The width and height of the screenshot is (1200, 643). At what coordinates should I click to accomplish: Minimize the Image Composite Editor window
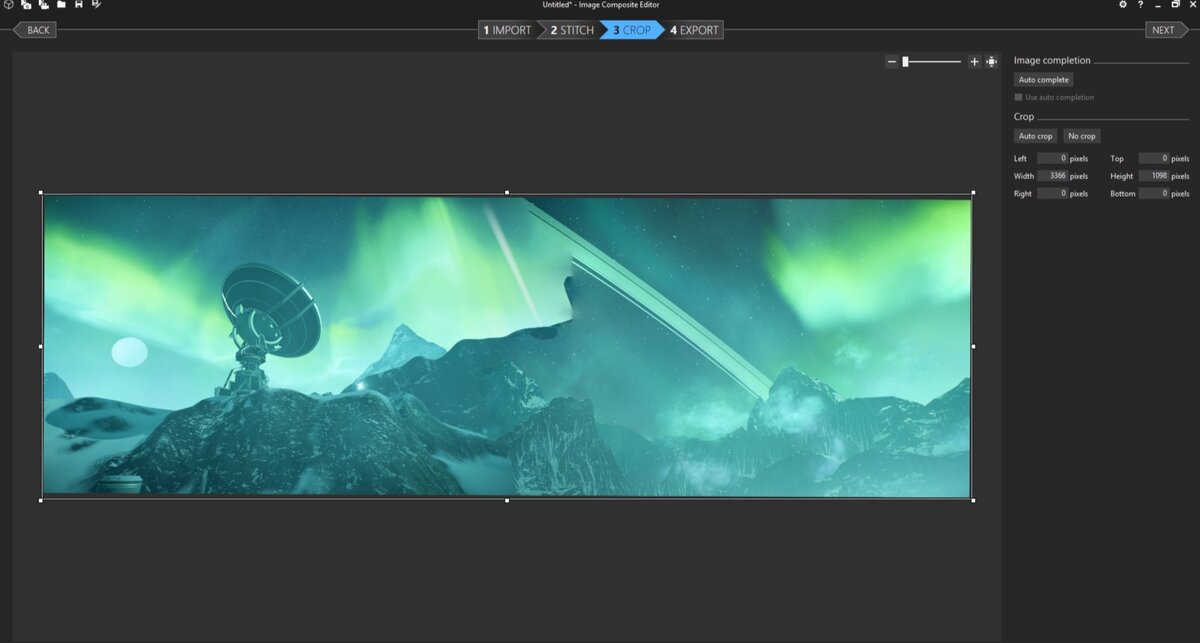[x=1158, y=5]
